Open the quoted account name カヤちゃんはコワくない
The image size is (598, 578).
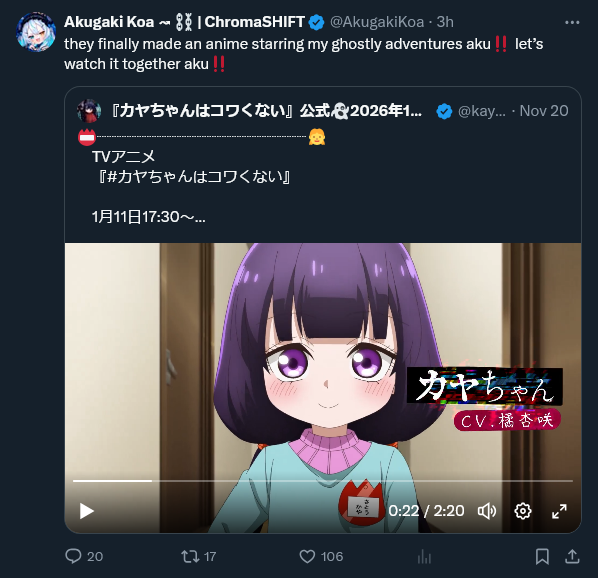266,111
